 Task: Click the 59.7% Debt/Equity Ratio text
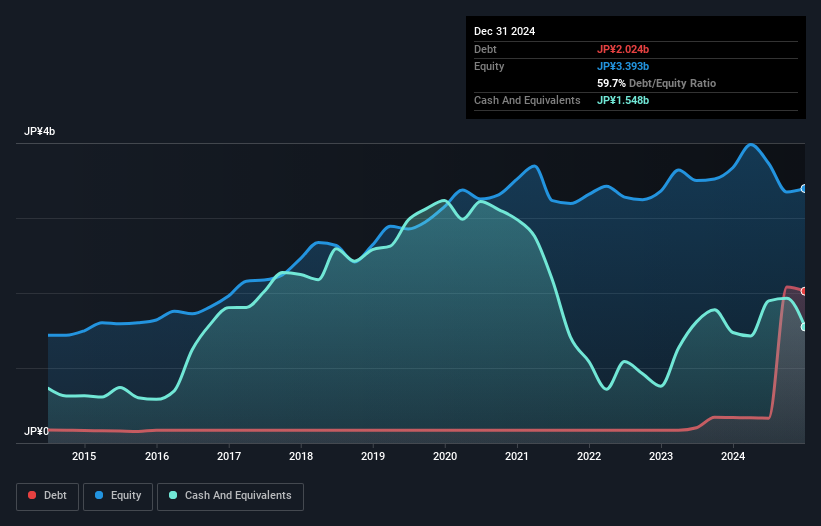click(x=657, y=83)
